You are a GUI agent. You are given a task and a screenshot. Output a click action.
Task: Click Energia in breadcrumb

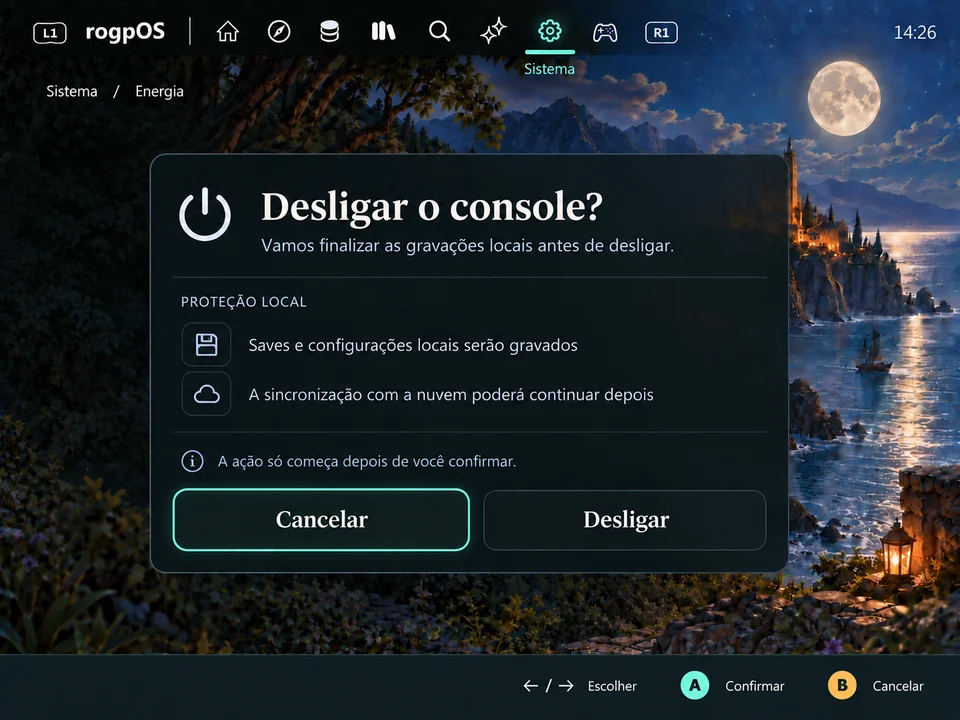[x=159, y=91]
